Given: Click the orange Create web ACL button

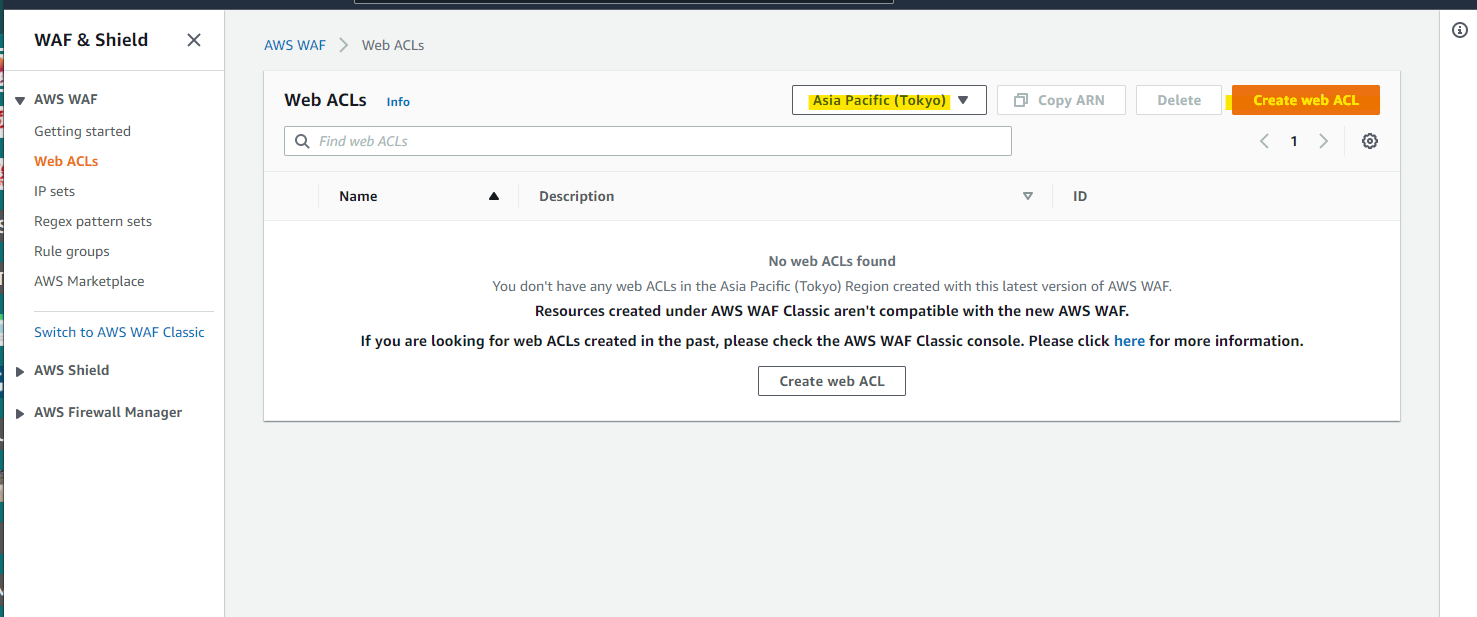Looking at the screenshot, I should coord(1305,100).
